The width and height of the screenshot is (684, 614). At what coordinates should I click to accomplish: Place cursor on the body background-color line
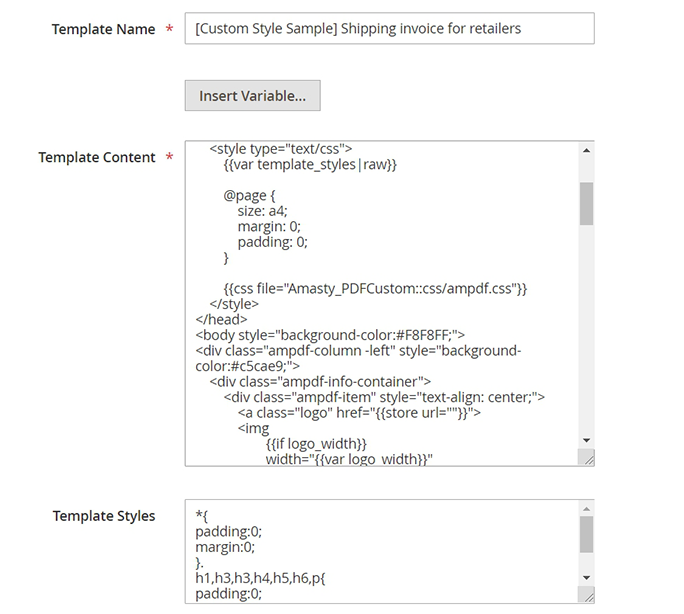[330, 334]
